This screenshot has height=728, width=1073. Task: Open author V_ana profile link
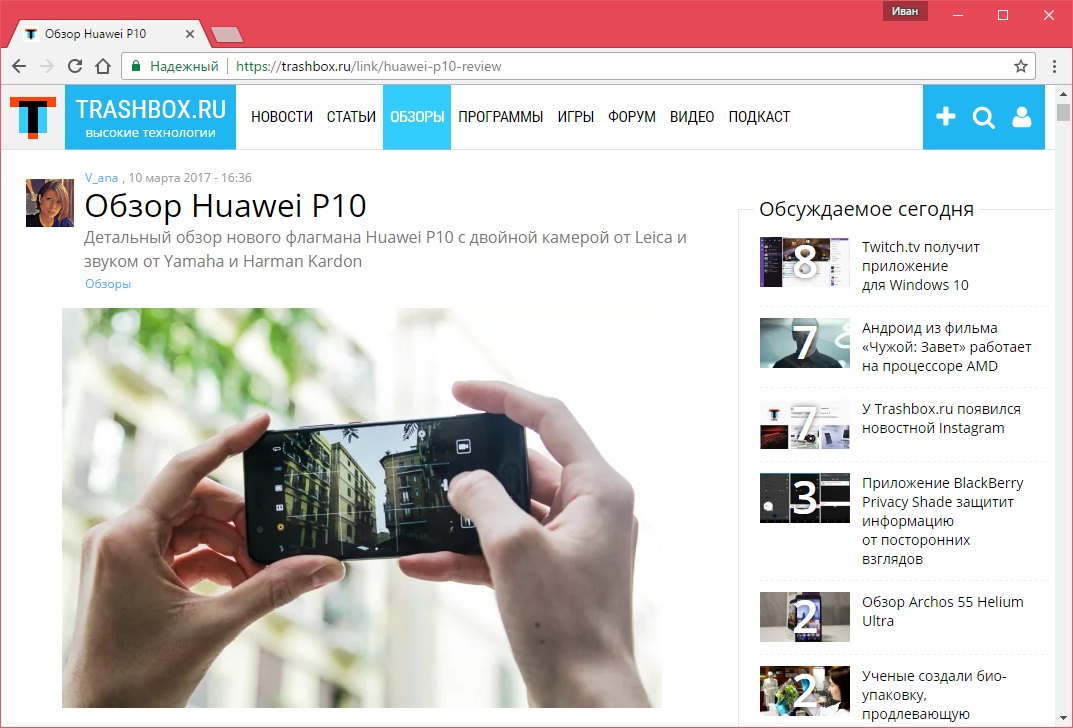[101, 178]
